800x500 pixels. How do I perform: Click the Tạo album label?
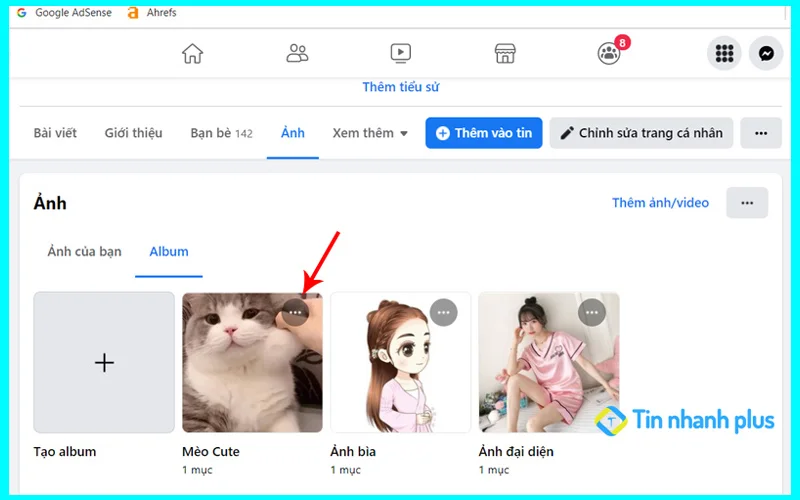pos(65,452)
